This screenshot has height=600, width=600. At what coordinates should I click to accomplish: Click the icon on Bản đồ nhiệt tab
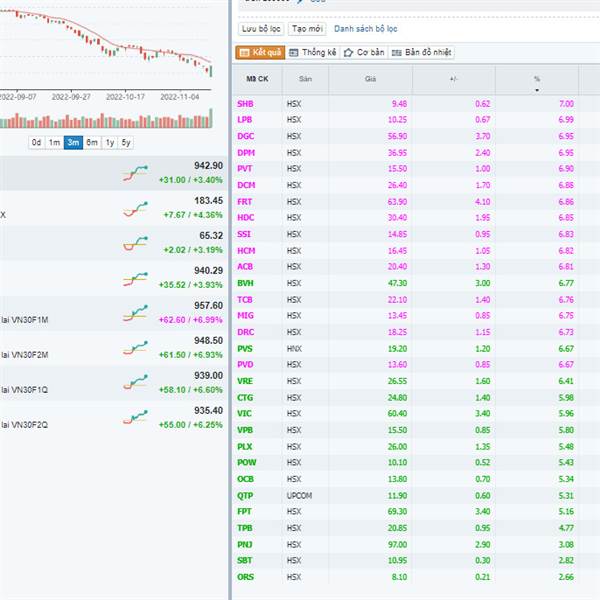click(x=396, y=53)
